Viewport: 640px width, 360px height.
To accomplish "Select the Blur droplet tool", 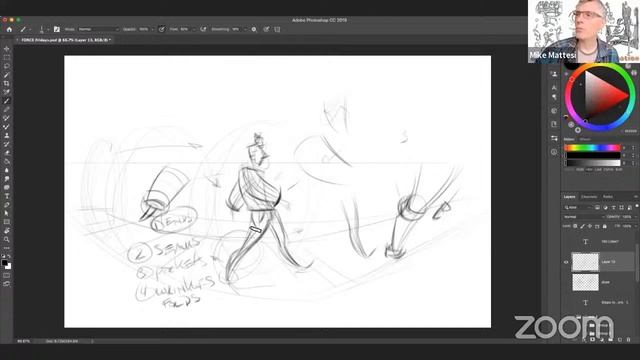I will (7, 170).
